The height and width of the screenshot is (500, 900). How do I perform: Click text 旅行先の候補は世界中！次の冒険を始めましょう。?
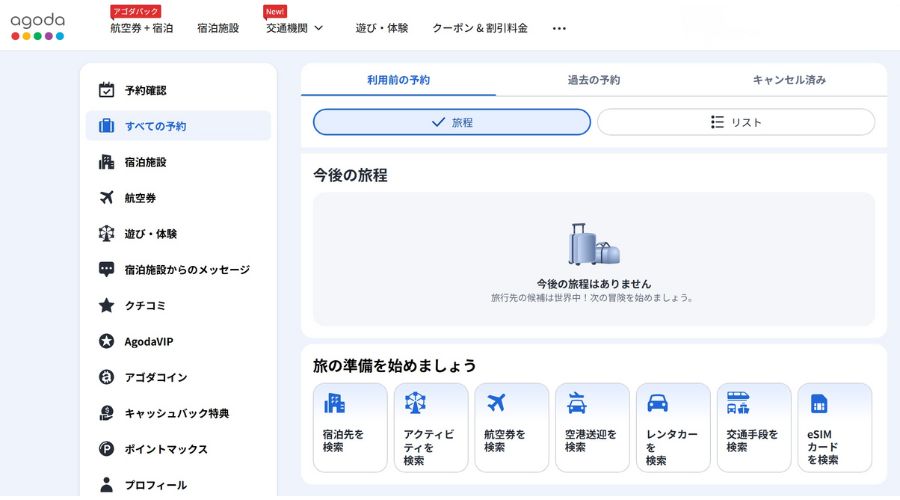point(592,298)
